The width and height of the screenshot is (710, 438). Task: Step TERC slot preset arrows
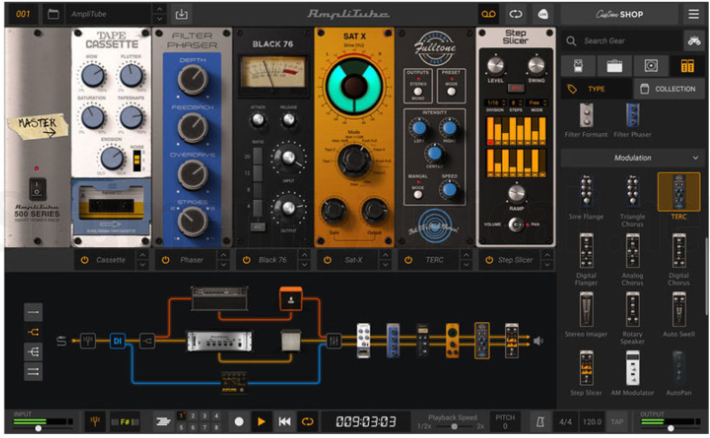click(466, 260)
